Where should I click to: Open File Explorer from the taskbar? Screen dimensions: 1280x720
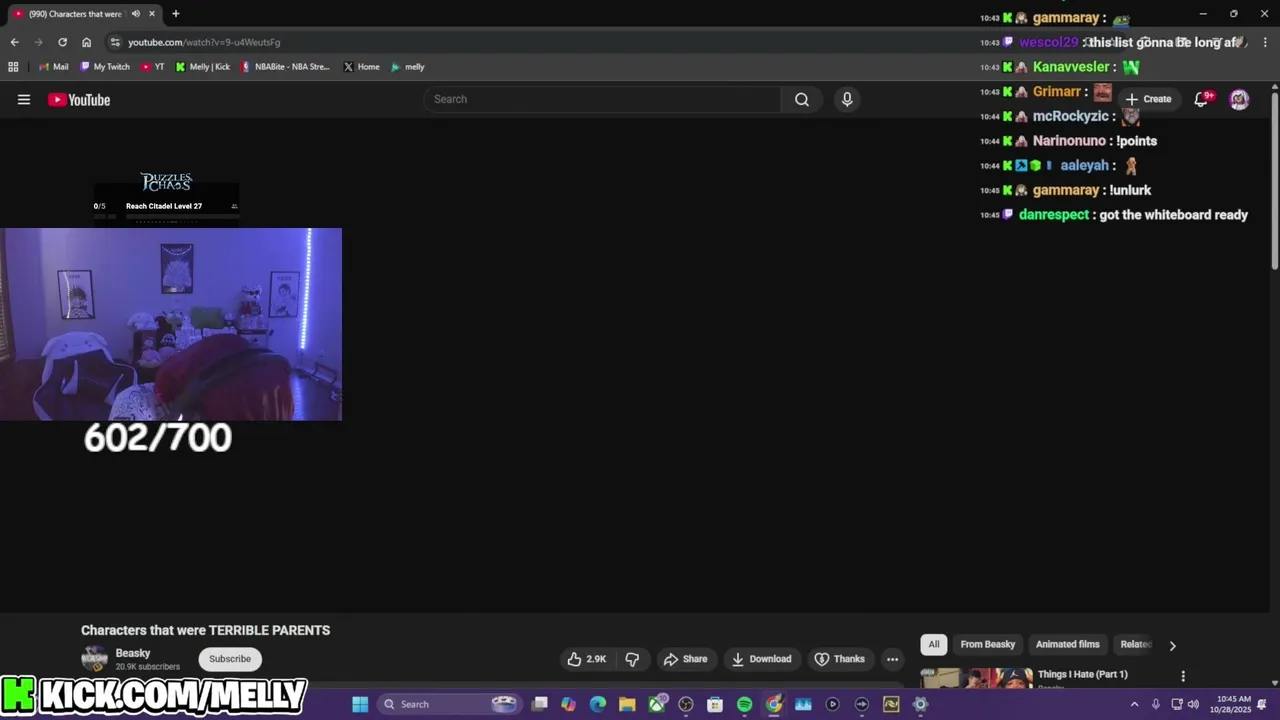coord(627,704)
